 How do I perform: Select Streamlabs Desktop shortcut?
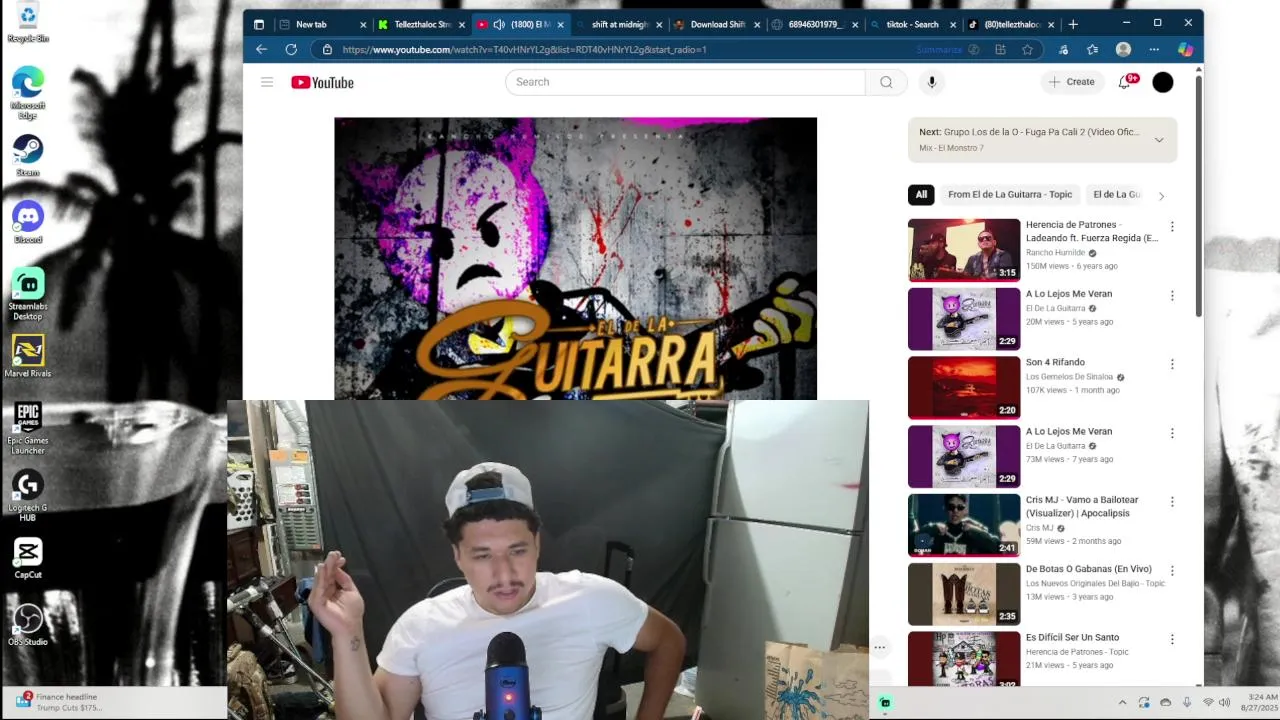(28, 294)
